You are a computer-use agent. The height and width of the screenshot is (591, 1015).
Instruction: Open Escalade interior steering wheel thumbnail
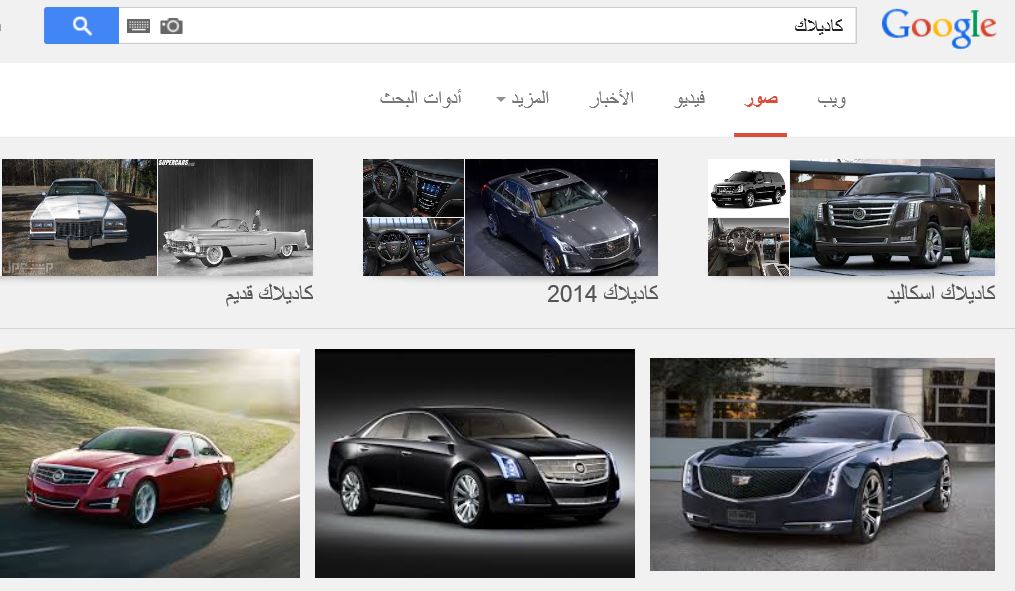748,247
